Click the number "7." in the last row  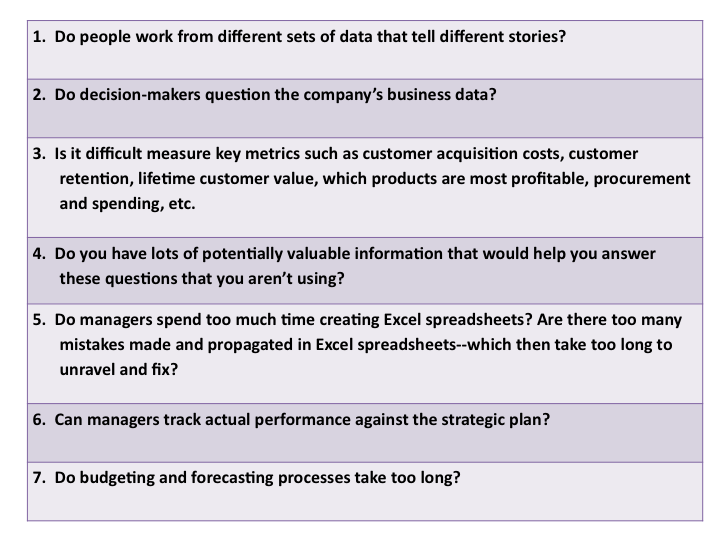39,477
